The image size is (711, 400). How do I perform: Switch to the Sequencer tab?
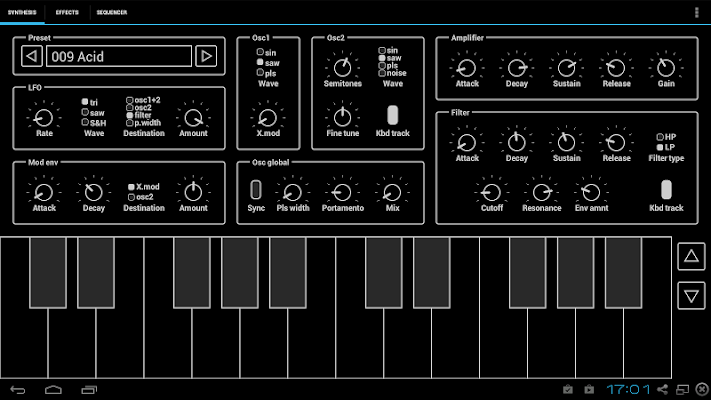(x=112, y=12)
